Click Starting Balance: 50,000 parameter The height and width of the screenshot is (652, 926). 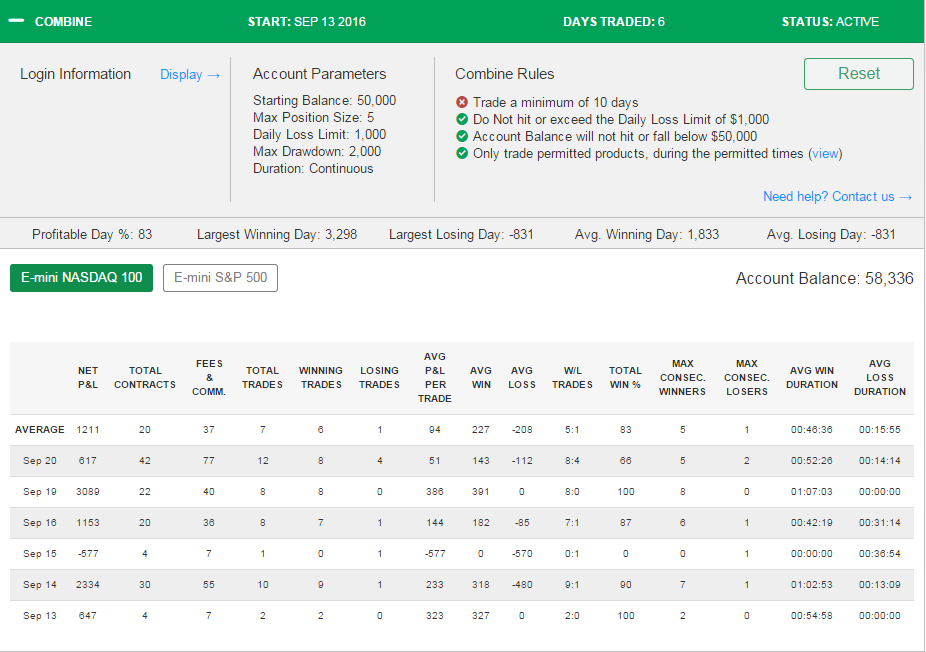[x=324, y=100]
